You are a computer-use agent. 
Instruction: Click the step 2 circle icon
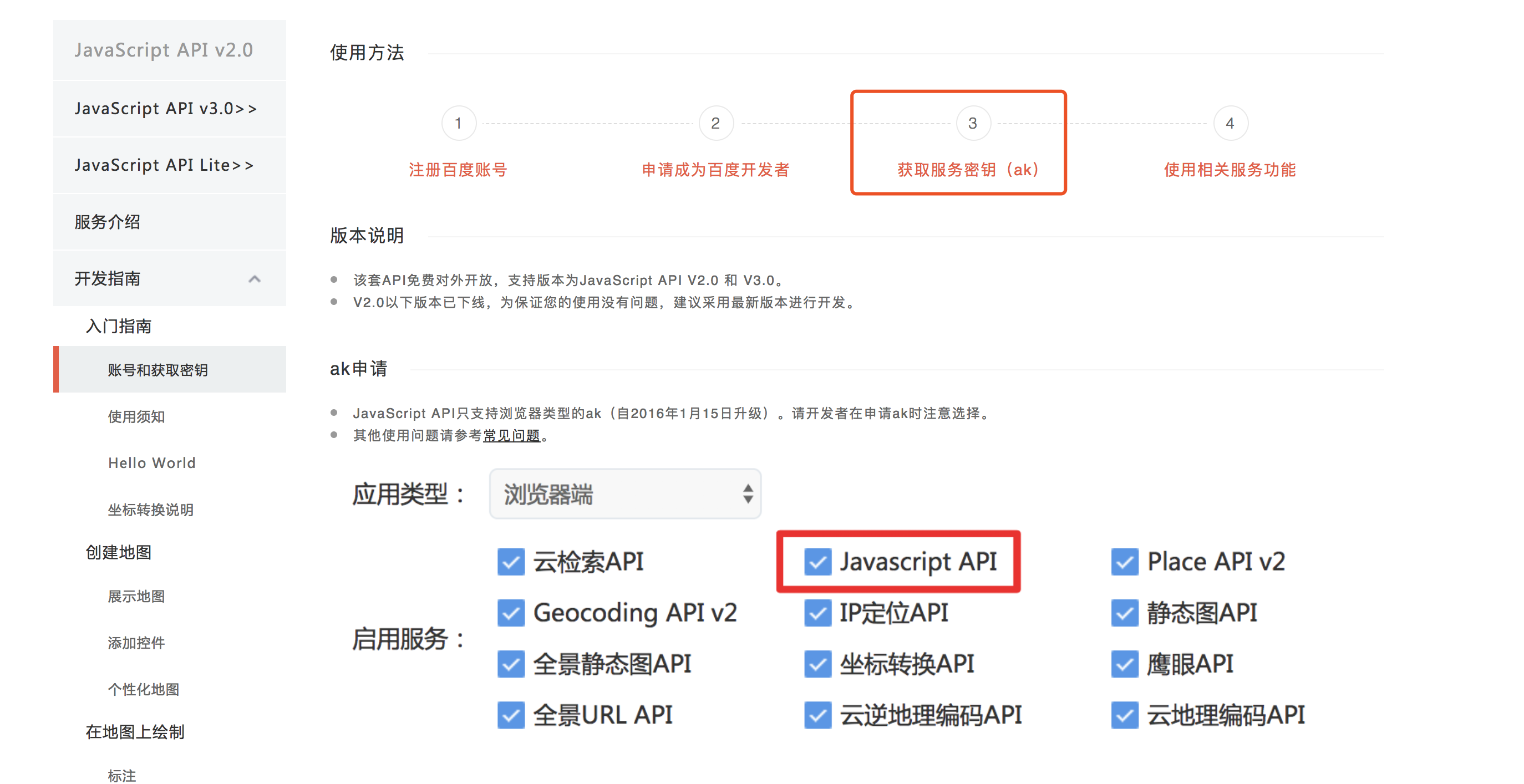tap(716, 123)
